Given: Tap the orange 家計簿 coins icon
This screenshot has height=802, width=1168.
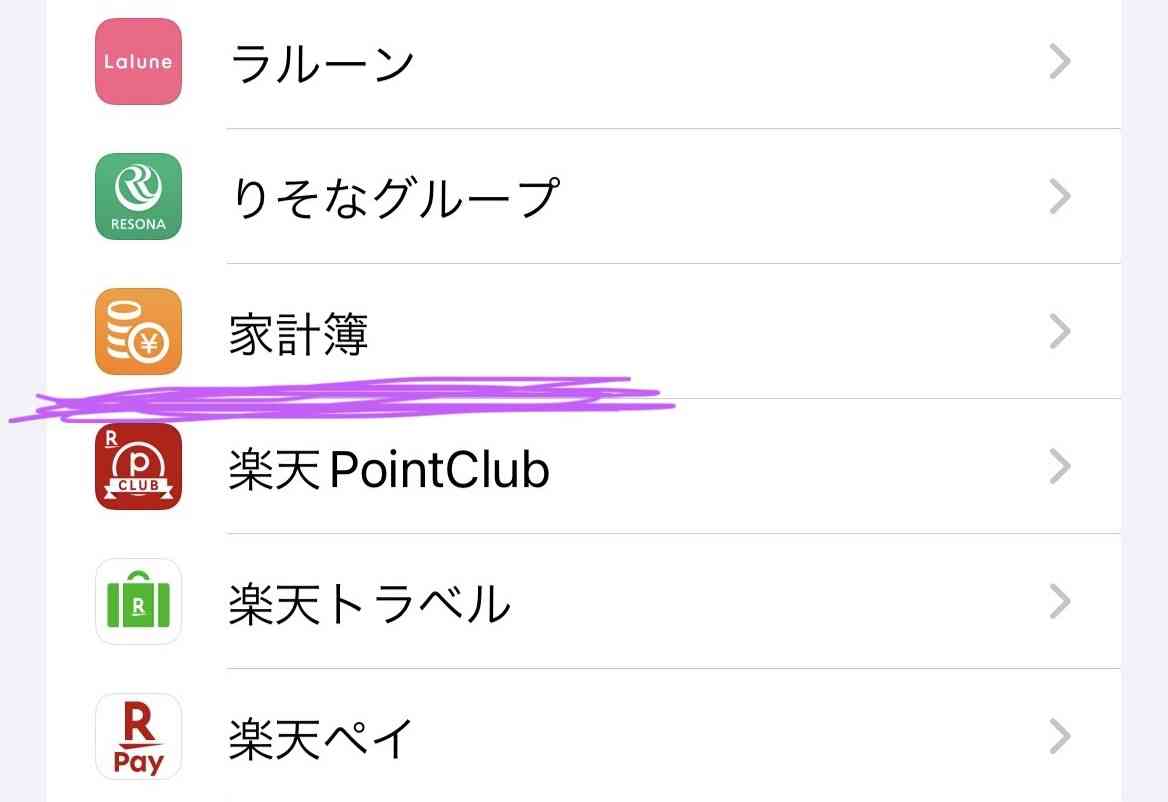Looking at the screenshot, I should click(139, 331).
